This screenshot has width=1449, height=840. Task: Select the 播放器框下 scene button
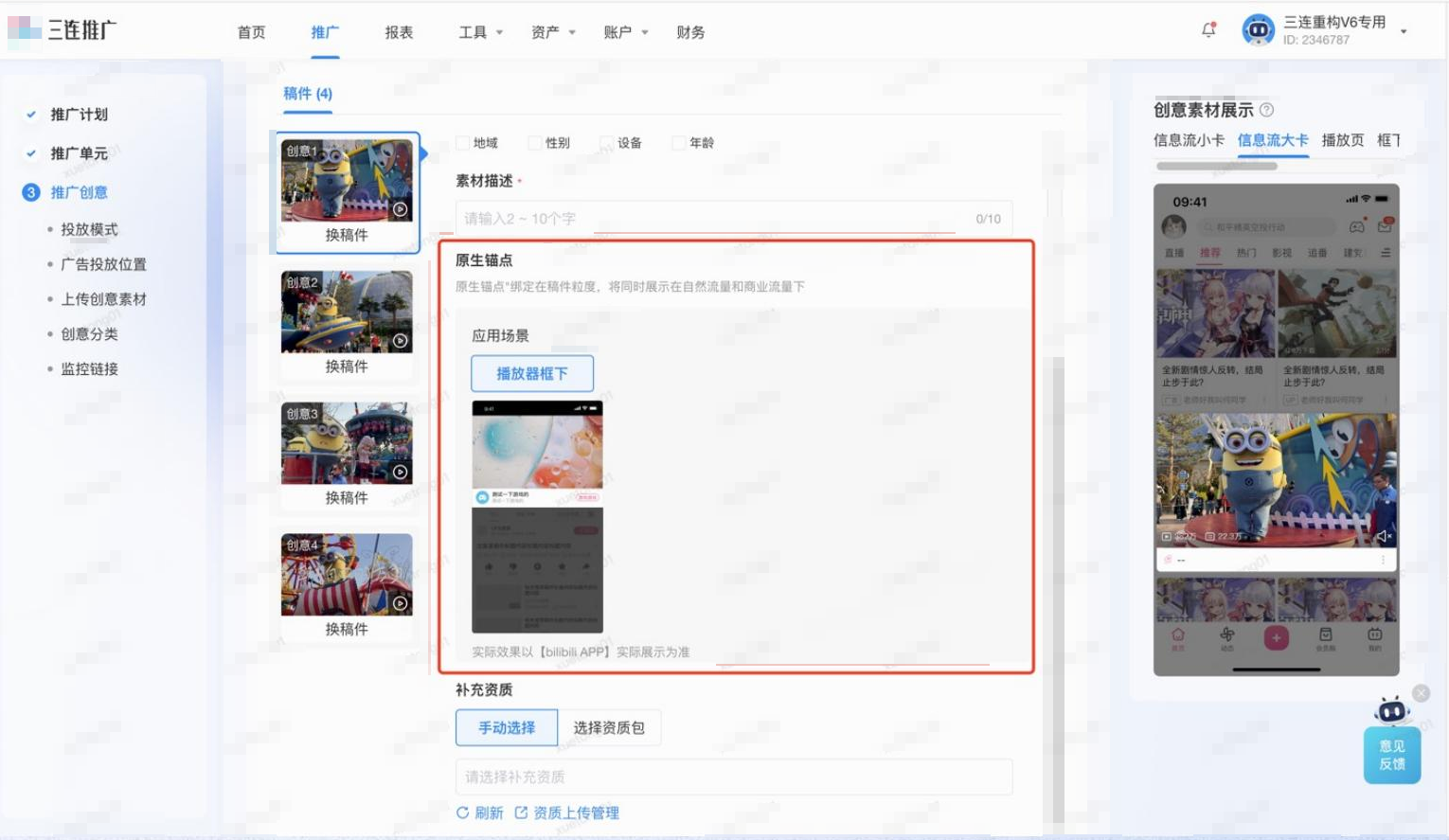click(x=532, y=373)
